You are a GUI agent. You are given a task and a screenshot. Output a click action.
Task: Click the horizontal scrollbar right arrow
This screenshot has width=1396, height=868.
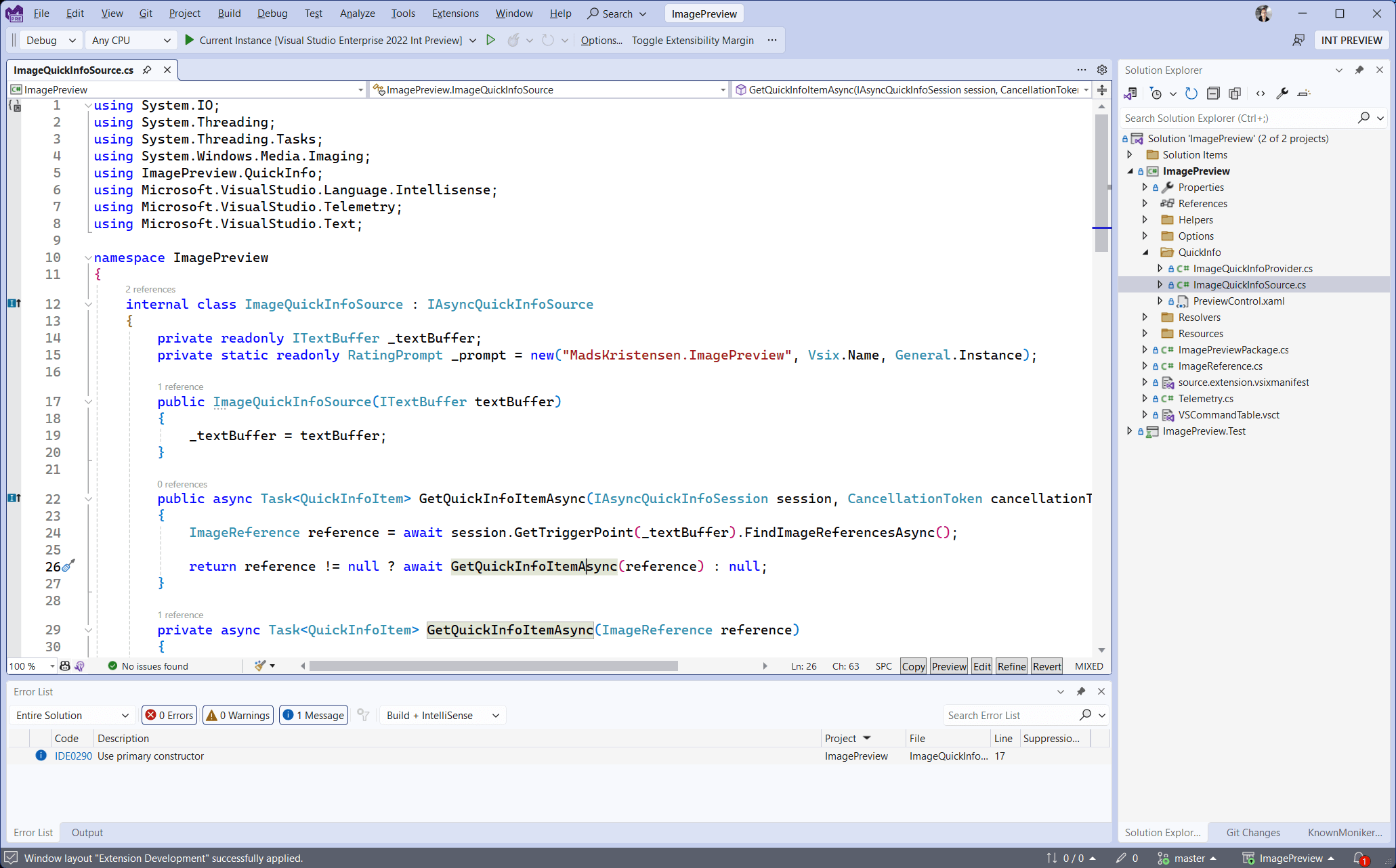(765, 666)
